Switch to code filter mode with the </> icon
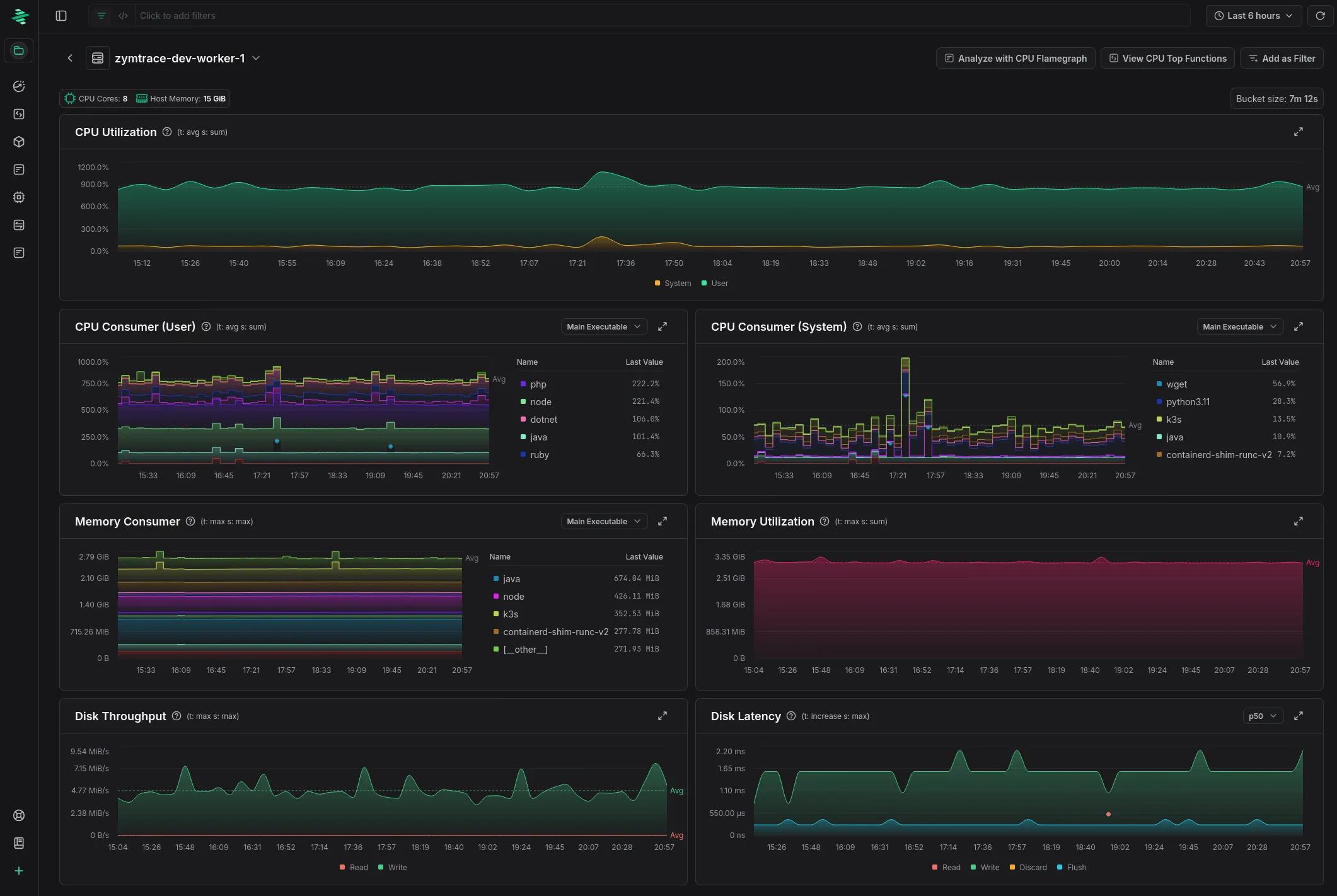 pyautogui.click(x=122, y=15)
